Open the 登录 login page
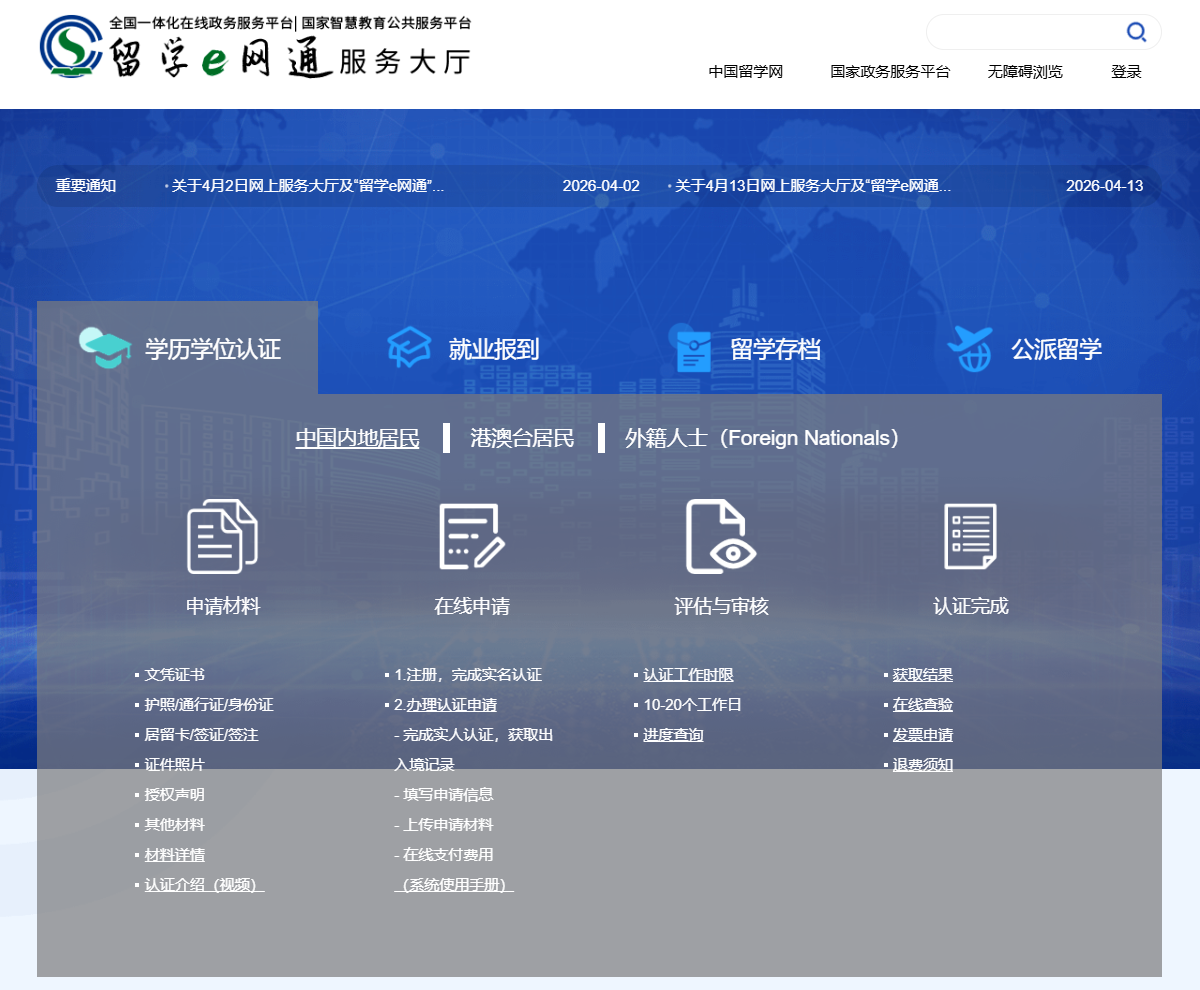The height and width of the screenshot is (990, 1200). click(x=1126, y=71)
